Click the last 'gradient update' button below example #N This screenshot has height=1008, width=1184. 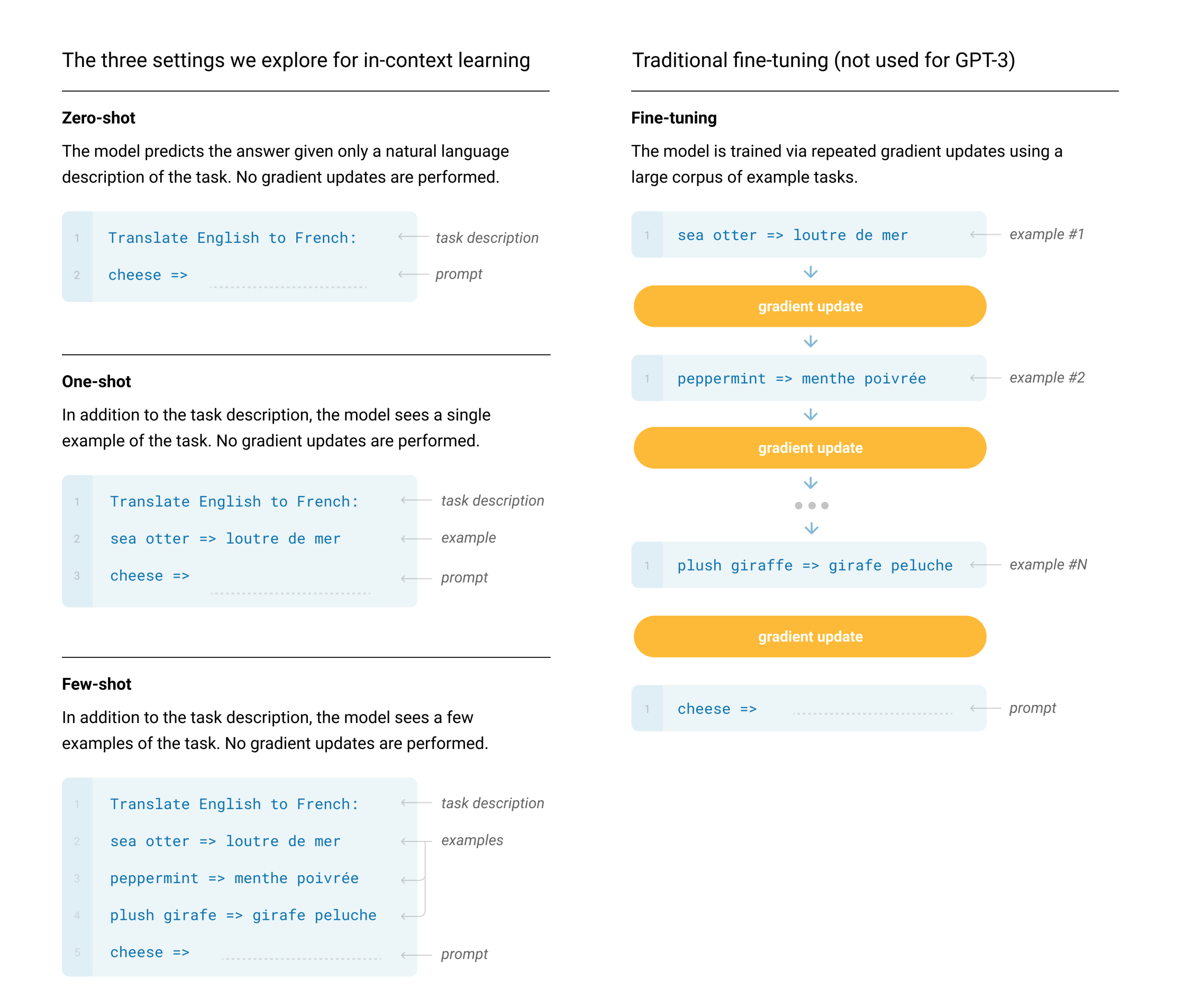click(810, 637)
